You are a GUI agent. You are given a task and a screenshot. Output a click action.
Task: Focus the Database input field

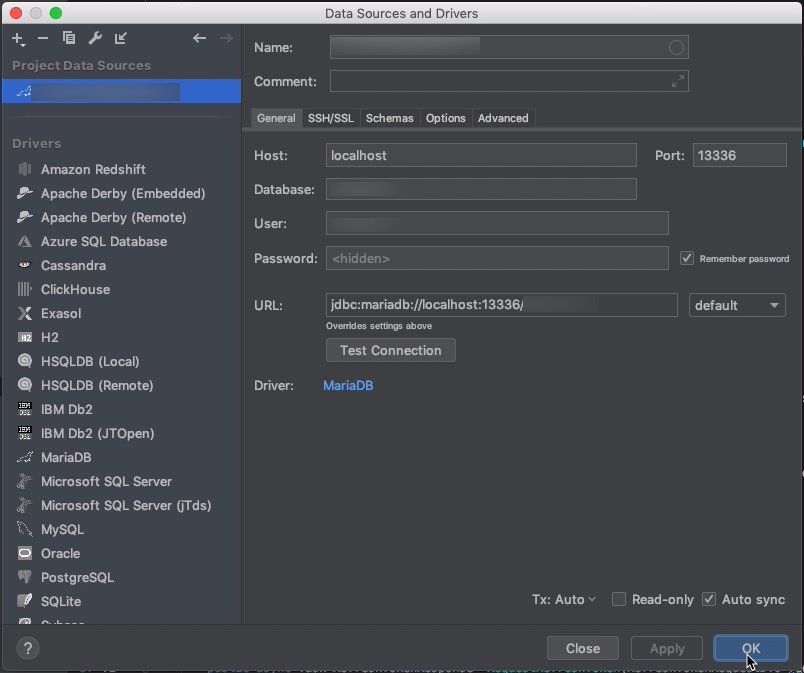tap(481, 189)
